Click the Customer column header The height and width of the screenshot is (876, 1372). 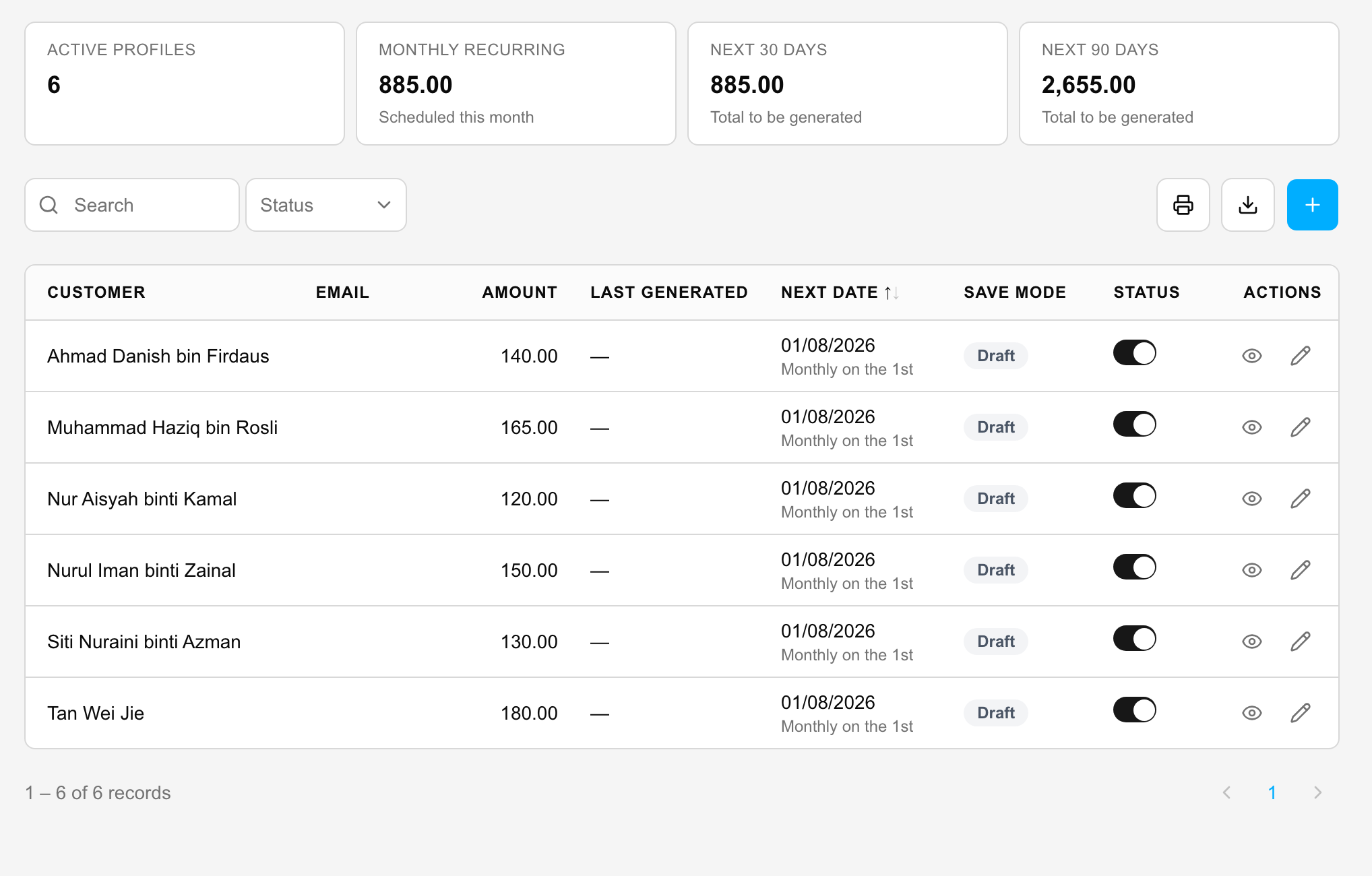point(96,292)
